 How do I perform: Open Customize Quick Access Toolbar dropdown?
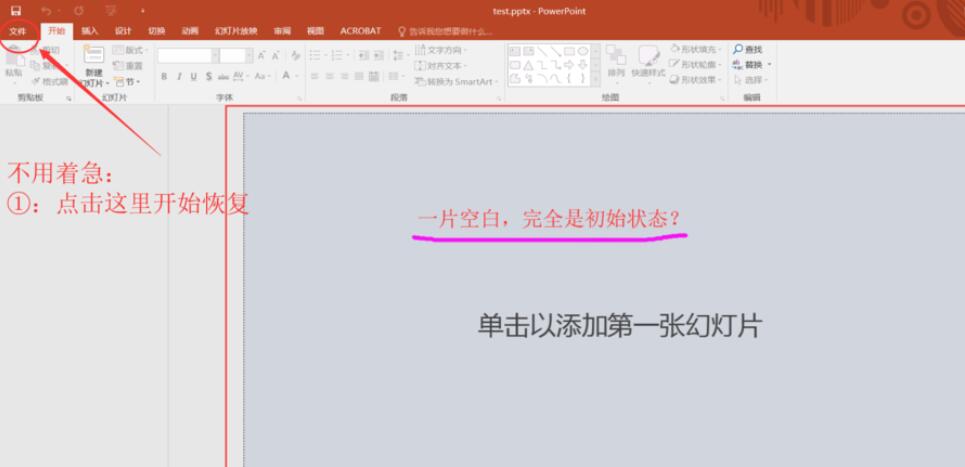(x=143, y=11)
